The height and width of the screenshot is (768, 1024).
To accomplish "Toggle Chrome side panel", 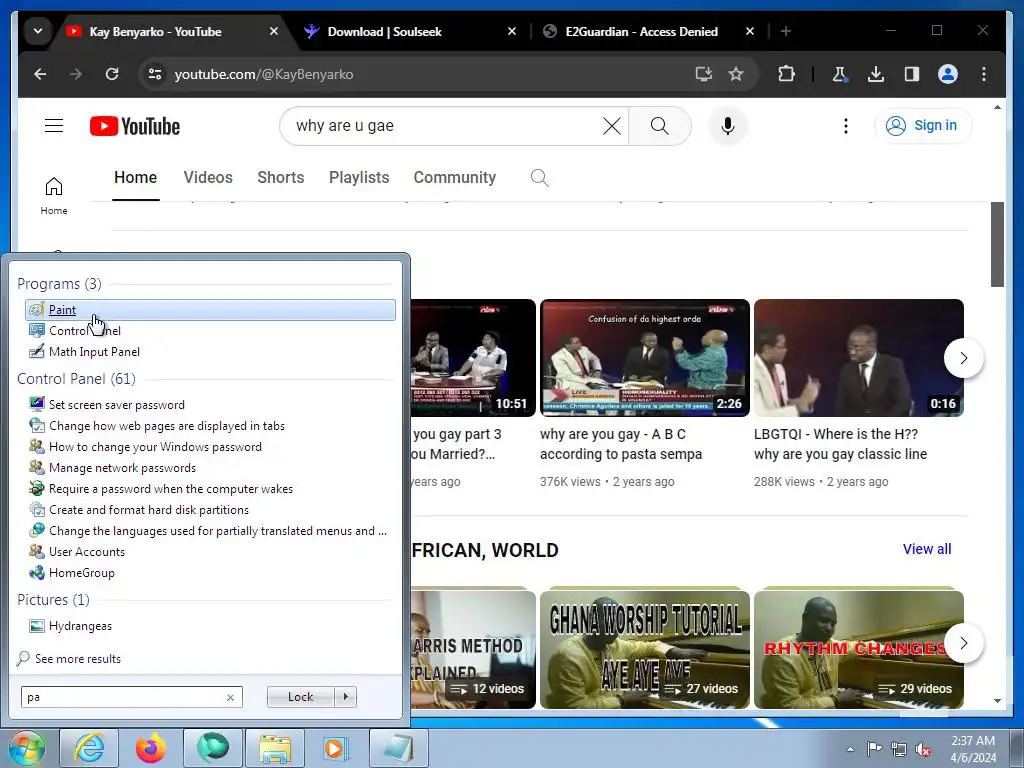I will 912,74.
